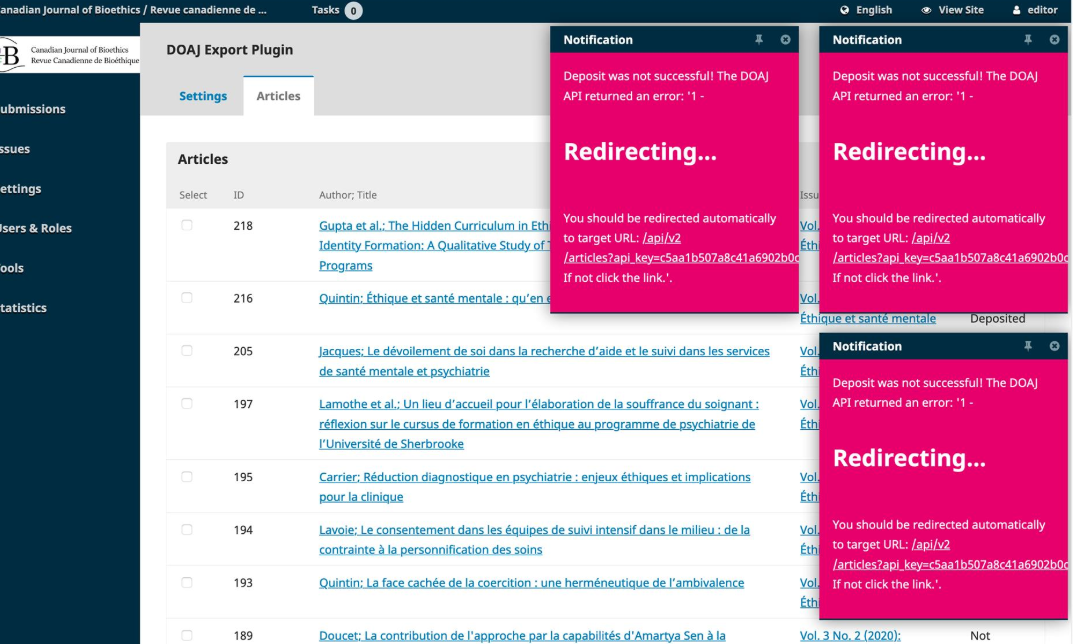Click the ID 218 cell
The height and width of the screenshot is (644, 1073).
243,226
